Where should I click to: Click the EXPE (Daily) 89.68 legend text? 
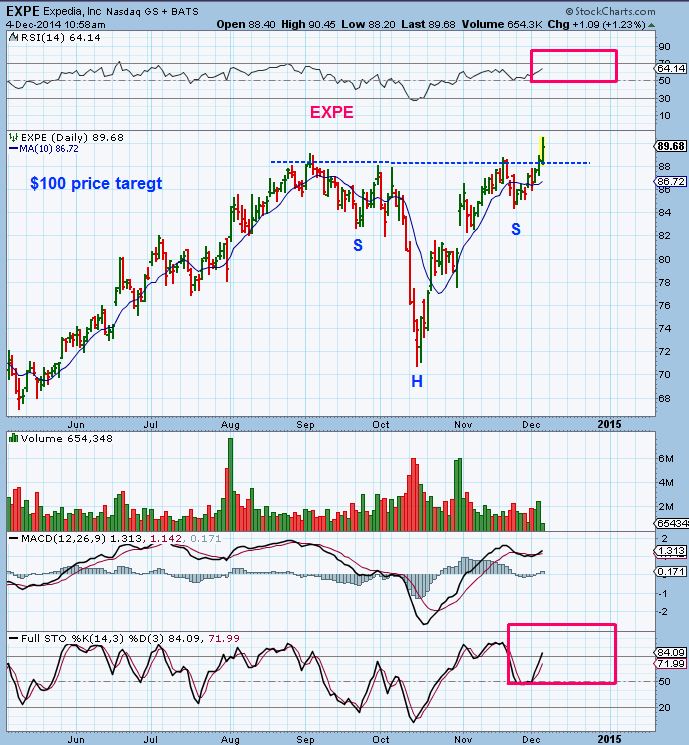(72, 138)
